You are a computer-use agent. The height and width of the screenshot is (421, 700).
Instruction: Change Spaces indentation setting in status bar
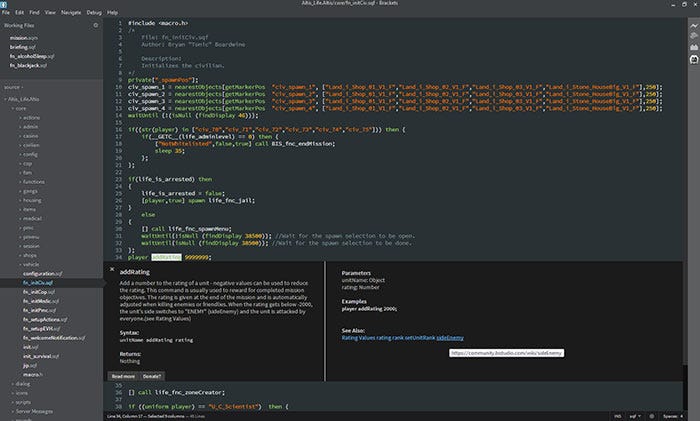tap(672, 415)
